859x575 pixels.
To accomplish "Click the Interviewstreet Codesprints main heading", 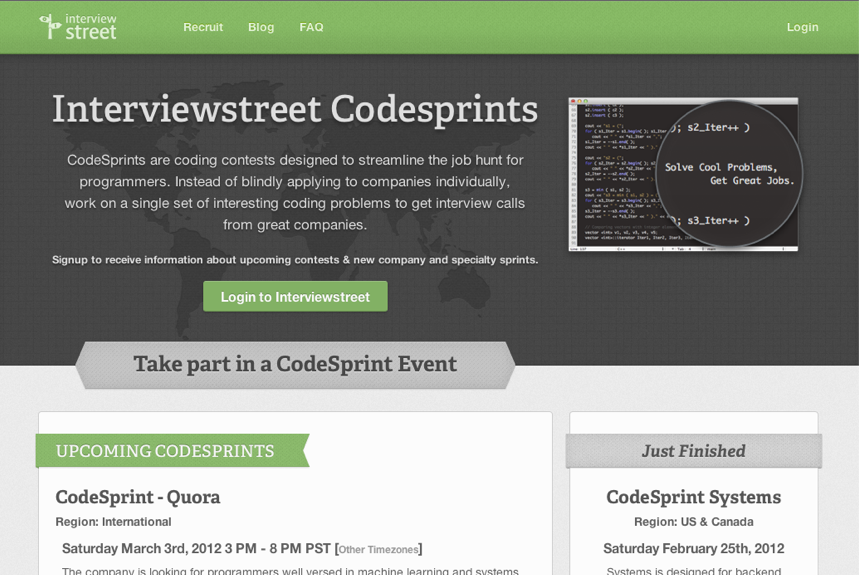I will coord(295,109).
